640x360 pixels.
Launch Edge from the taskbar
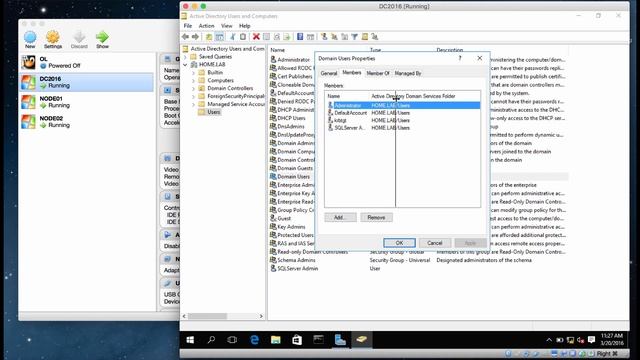tap(255, 340)
